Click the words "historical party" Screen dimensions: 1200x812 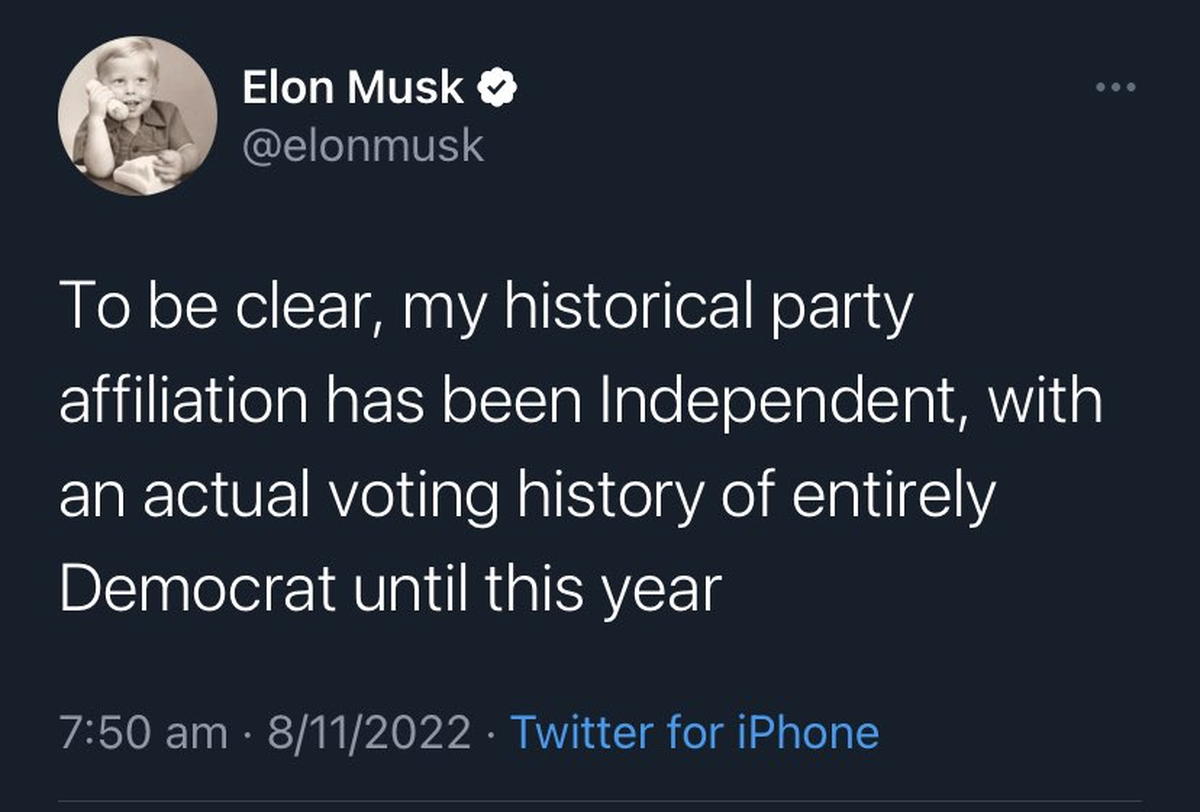(708, 307)
